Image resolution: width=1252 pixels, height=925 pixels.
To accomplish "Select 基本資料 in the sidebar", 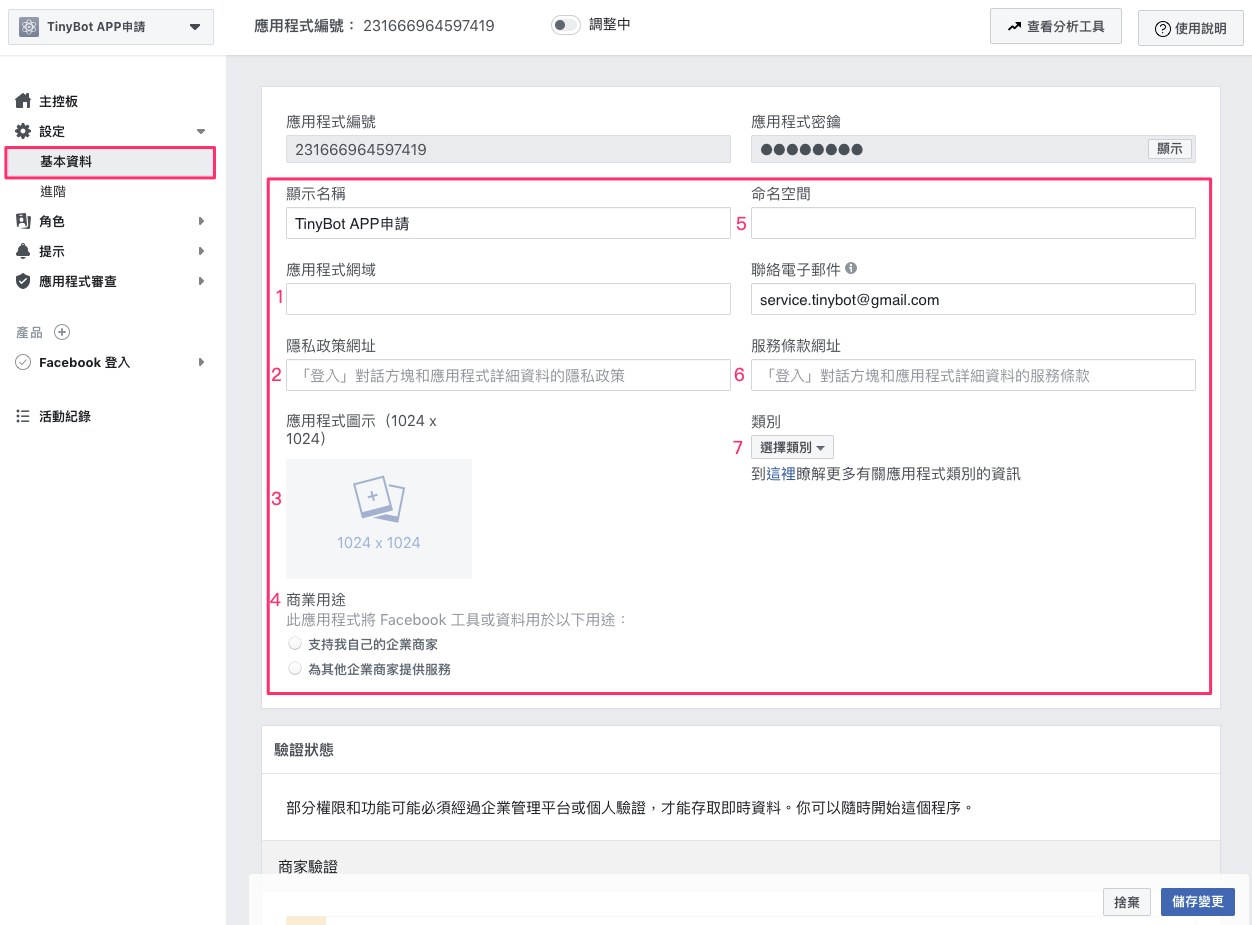I will pos(66,162).
